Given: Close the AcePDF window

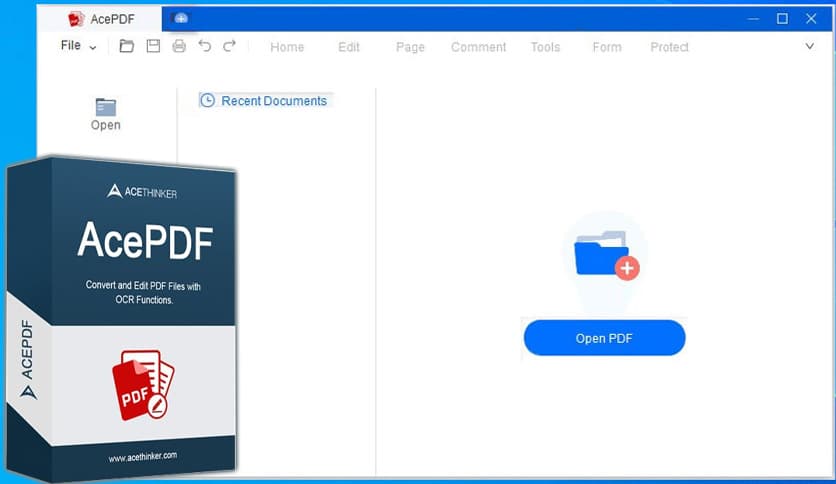Looking at the screenshot, I should pyautogui.click(x=811, y=19).
